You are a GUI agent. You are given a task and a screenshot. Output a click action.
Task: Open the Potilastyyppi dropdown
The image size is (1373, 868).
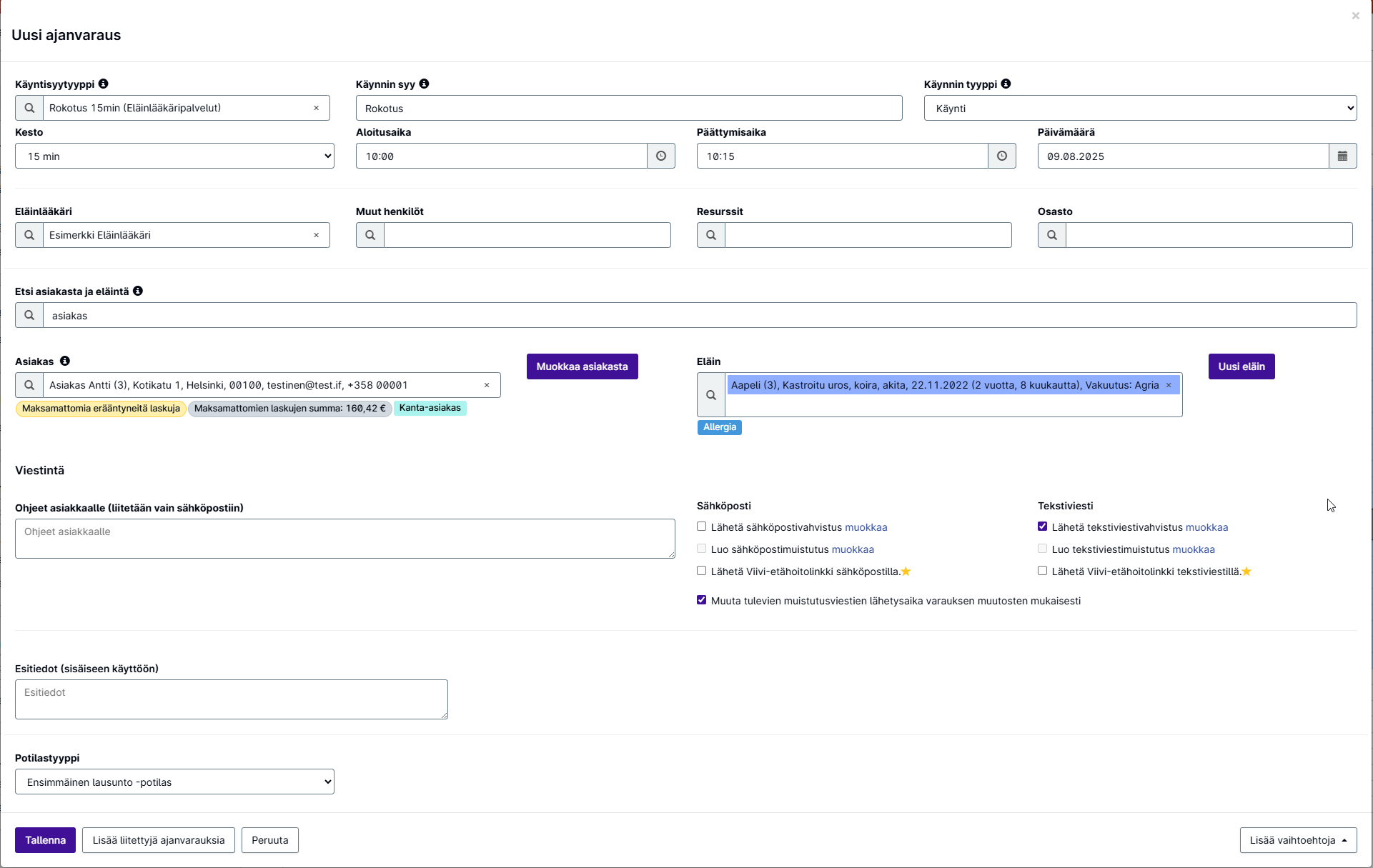174,782
